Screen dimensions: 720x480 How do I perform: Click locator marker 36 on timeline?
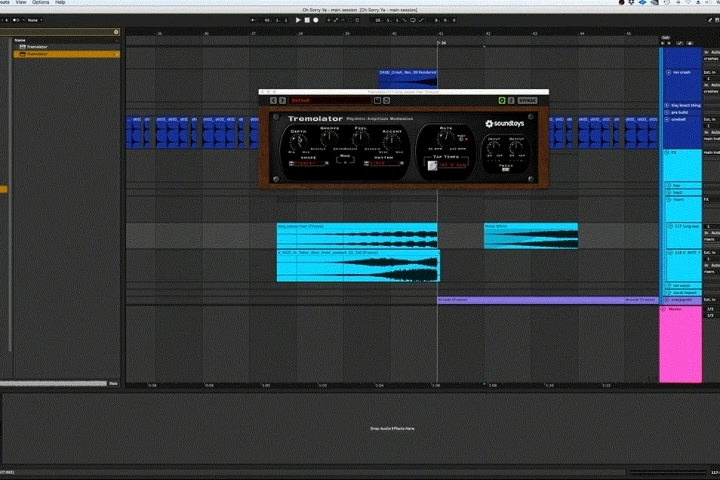click(x=441, y=43)
